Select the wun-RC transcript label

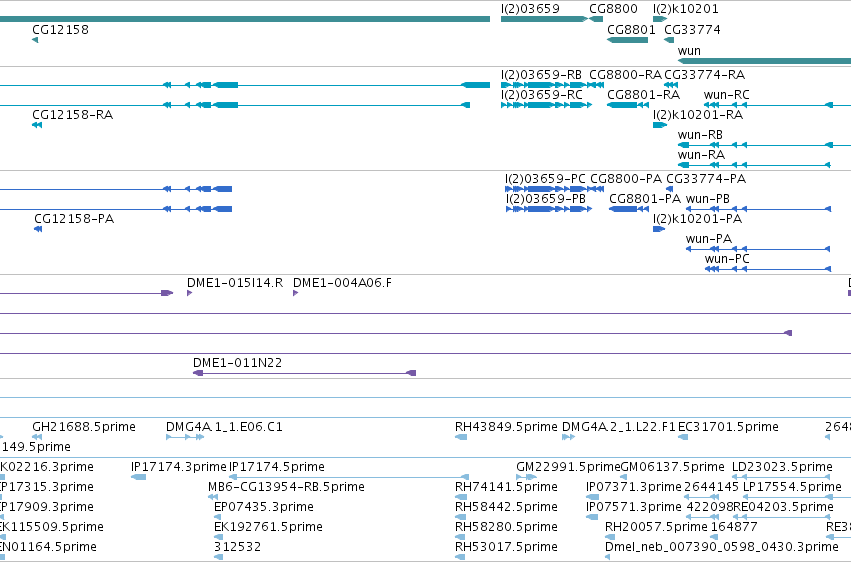pos(727,94)
